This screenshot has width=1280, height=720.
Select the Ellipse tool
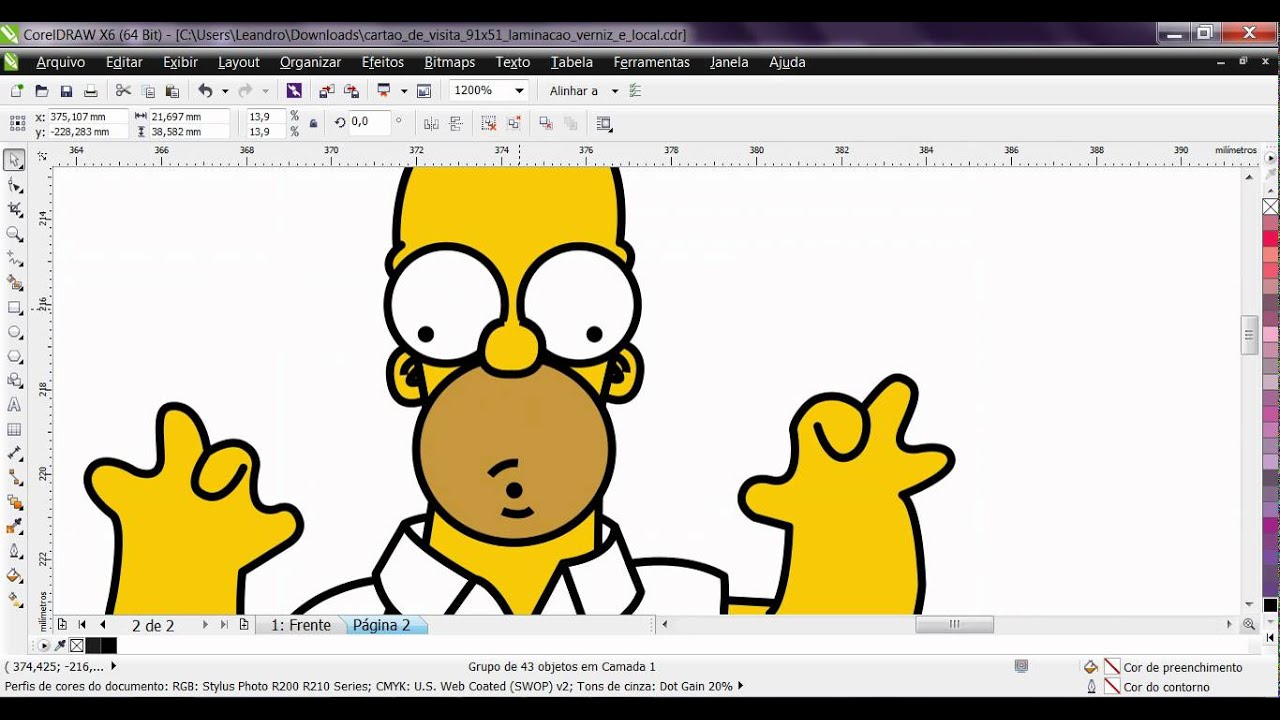[14, 331]
